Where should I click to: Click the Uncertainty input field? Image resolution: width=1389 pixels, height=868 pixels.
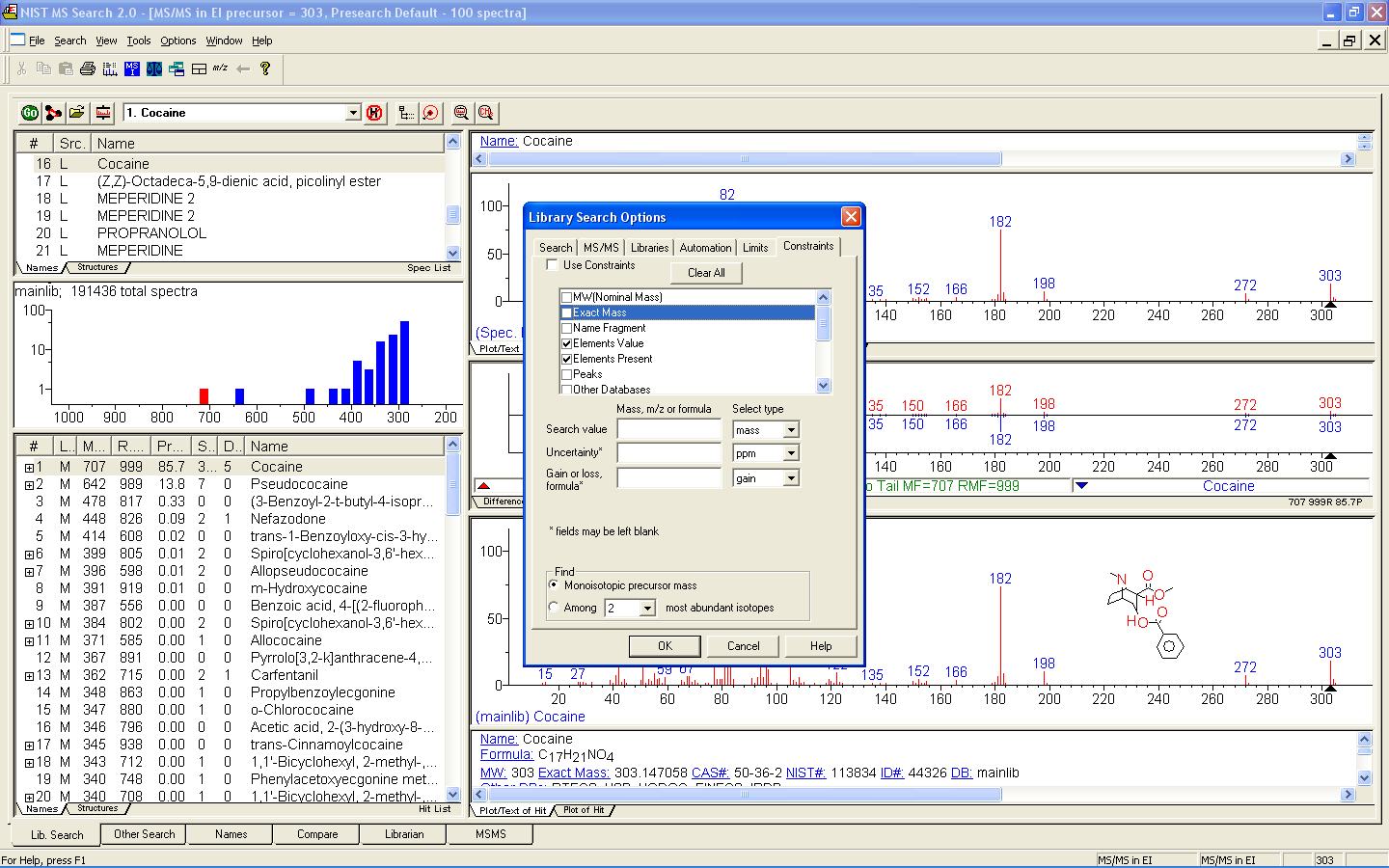coord(669,453)
